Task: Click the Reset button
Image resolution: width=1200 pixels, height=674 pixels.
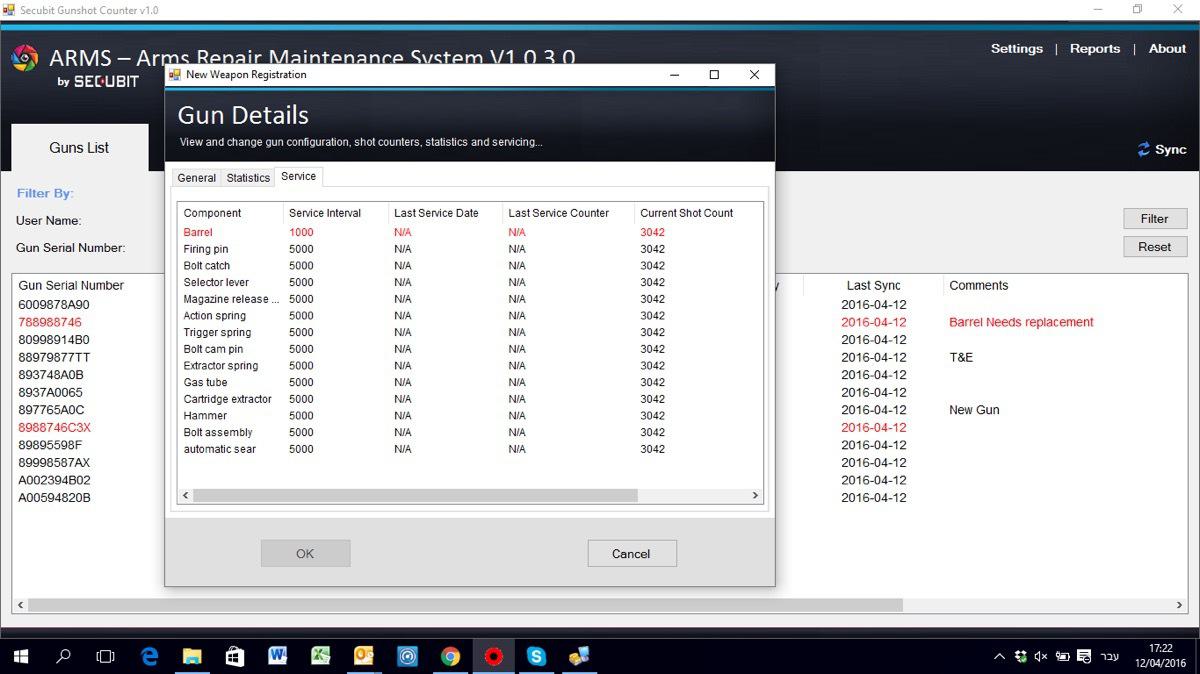Action: (x=1154, y=247)
